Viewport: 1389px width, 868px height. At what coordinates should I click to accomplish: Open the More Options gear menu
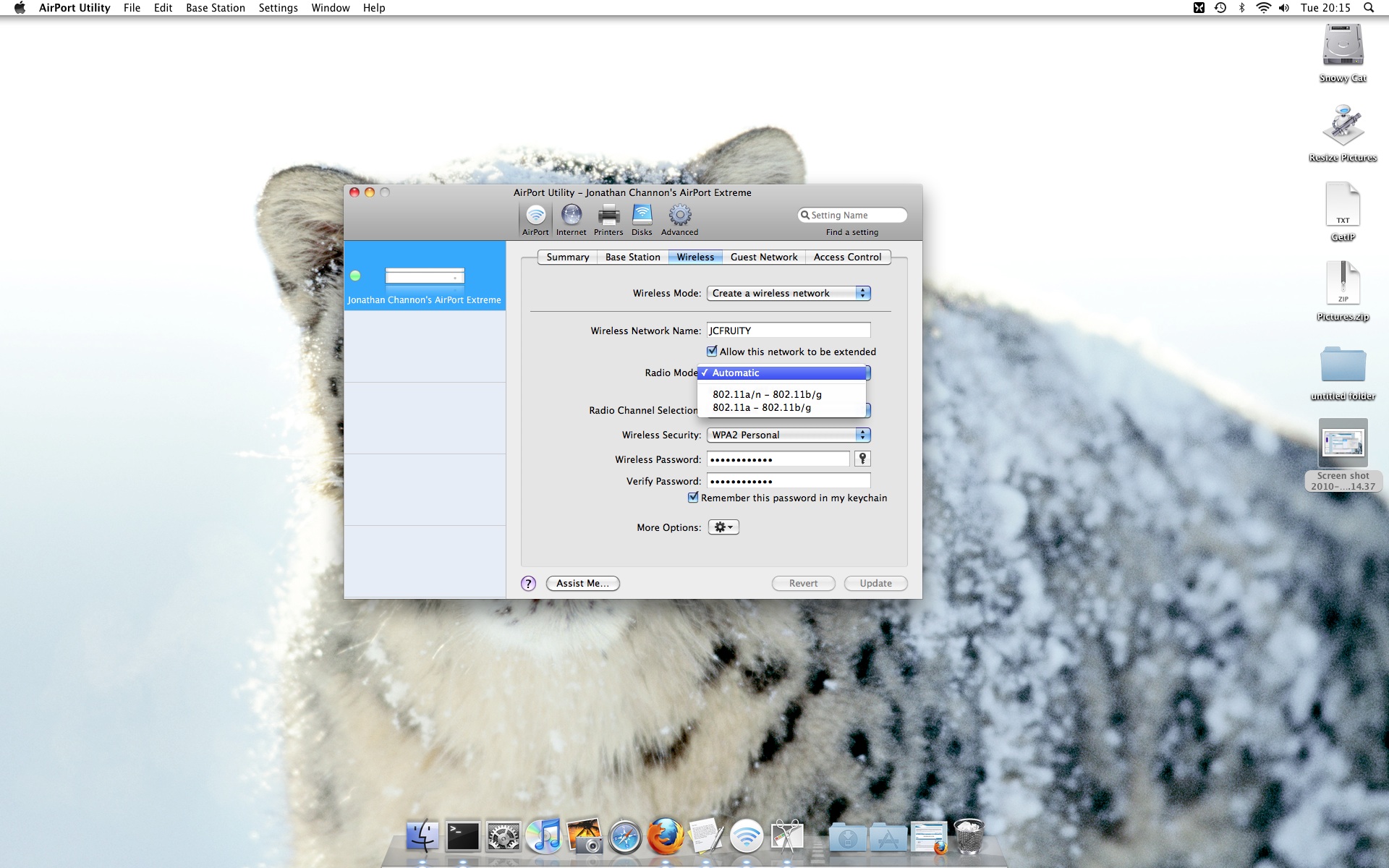pos(723,527)
